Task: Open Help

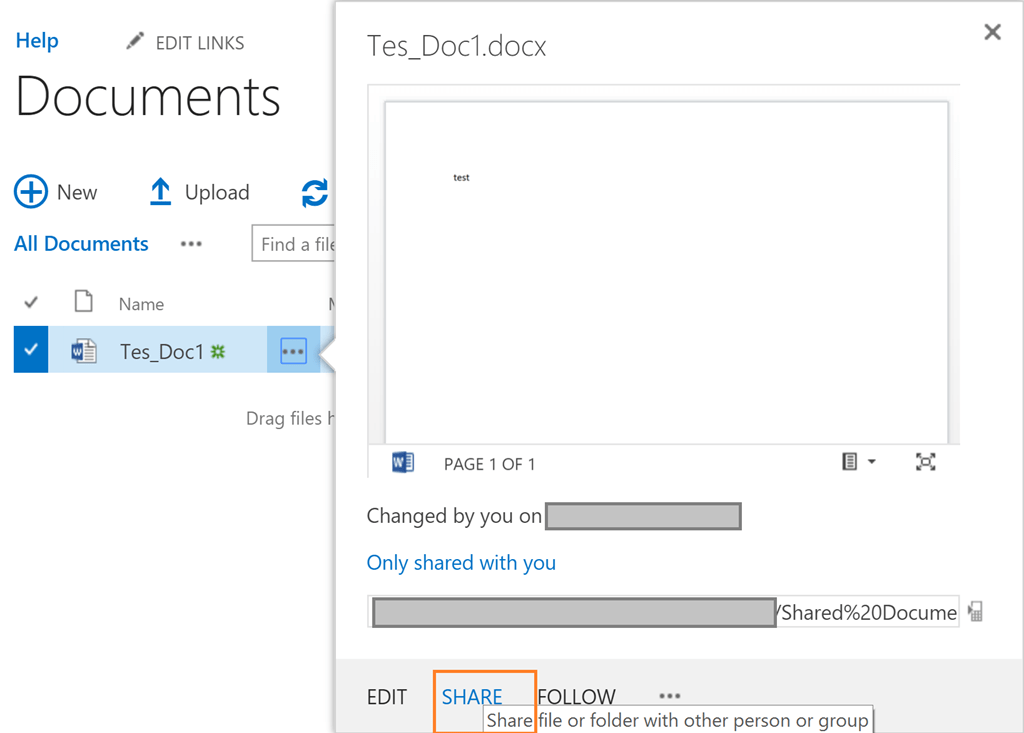Action: point(36,40)
